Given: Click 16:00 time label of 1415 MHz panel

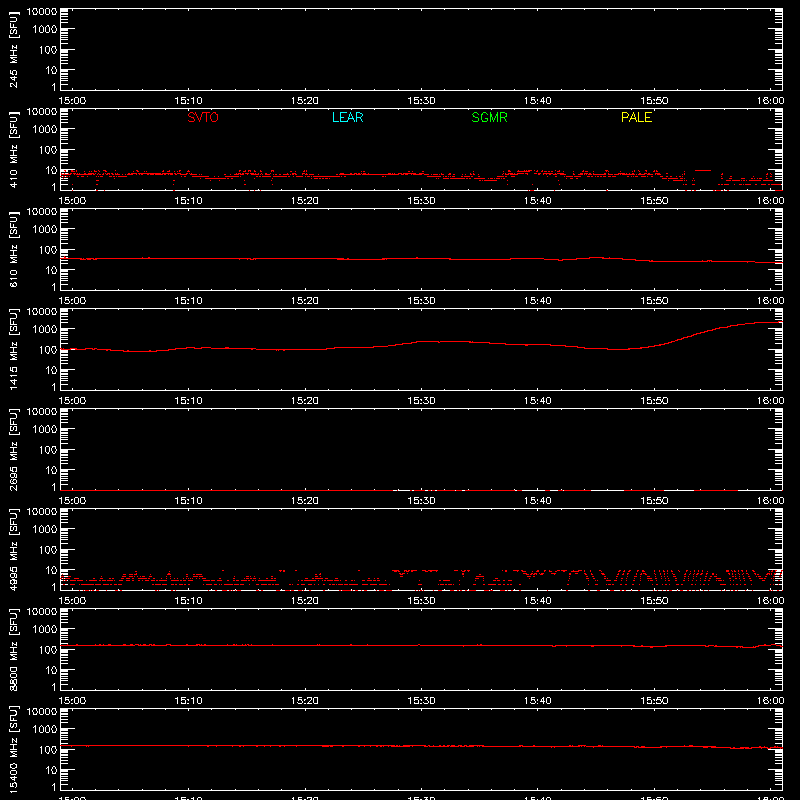Looking at the screenshot, I should click(x=770, y=401).
